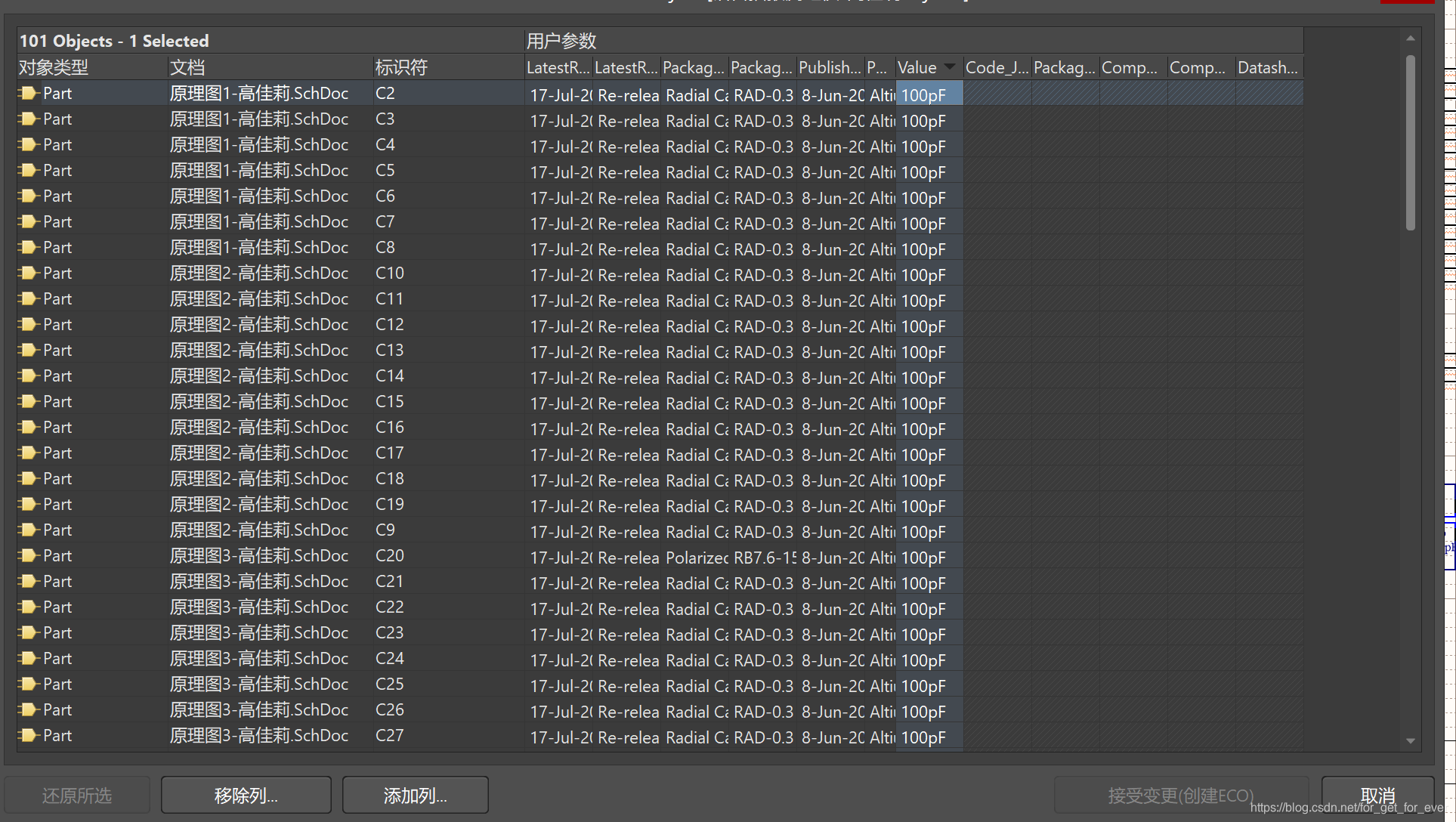Screen dimensions: 1456x822
Task: Click the Part icon in row C20
Action: coord(29,556)
